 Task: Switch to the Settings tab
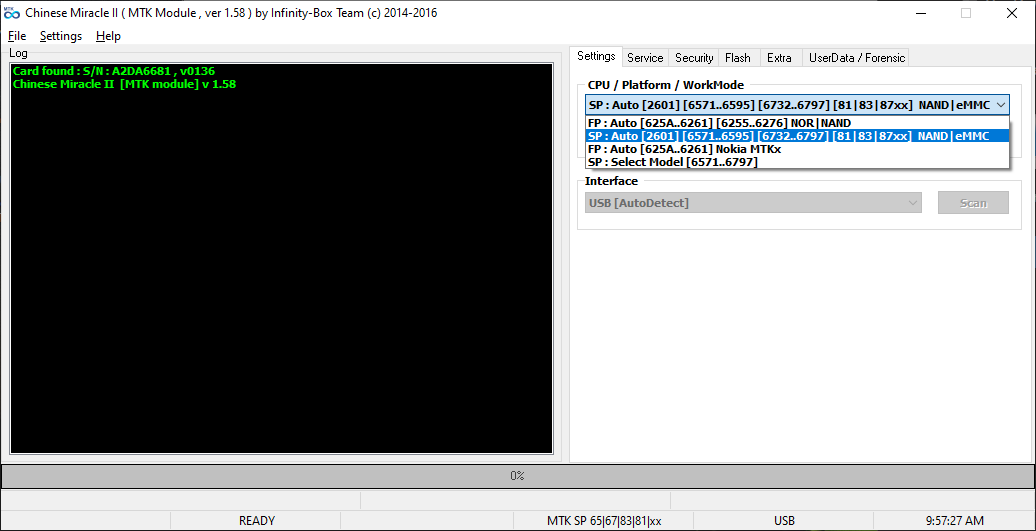pos(596,56)
